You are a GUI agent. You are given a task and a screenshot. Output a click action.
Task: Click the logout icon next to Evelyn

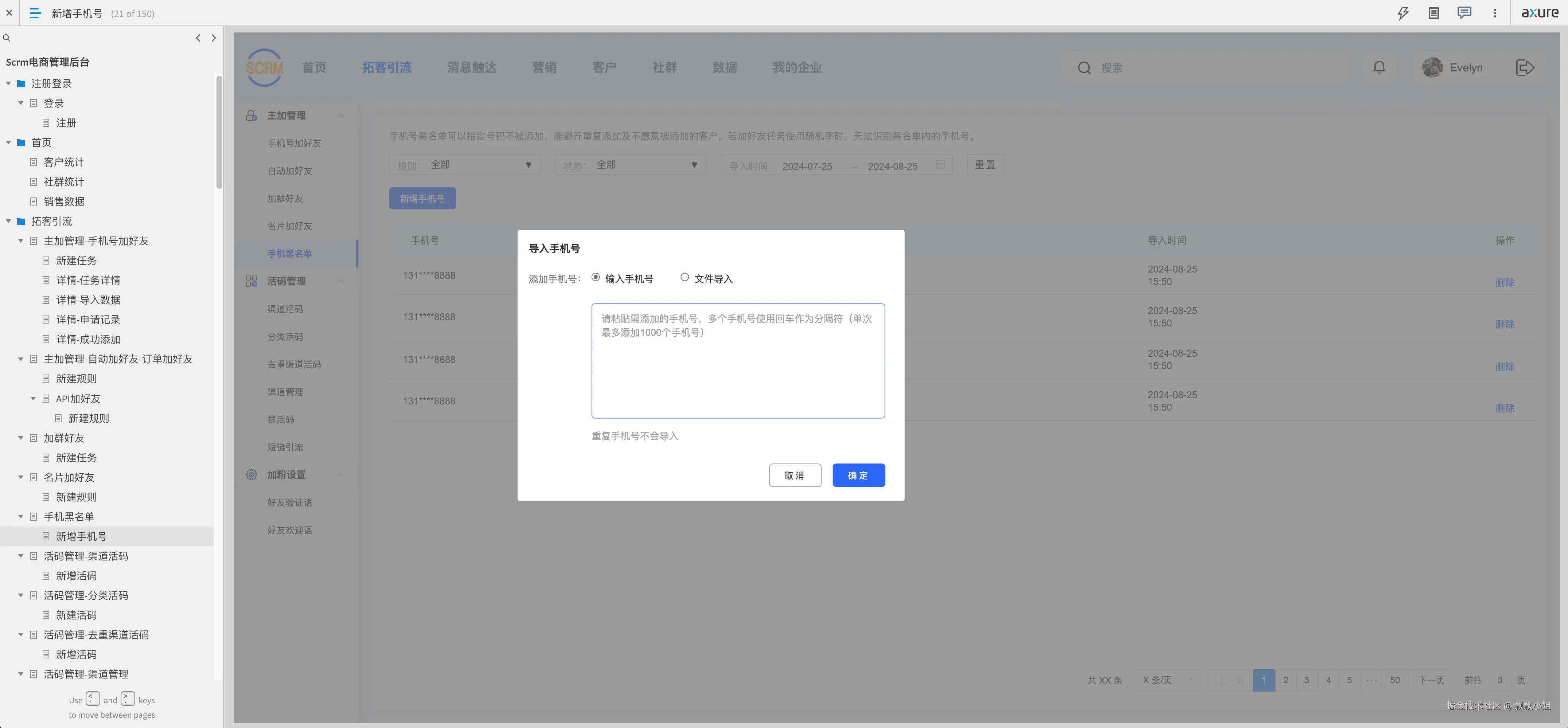coord(1525,67)
